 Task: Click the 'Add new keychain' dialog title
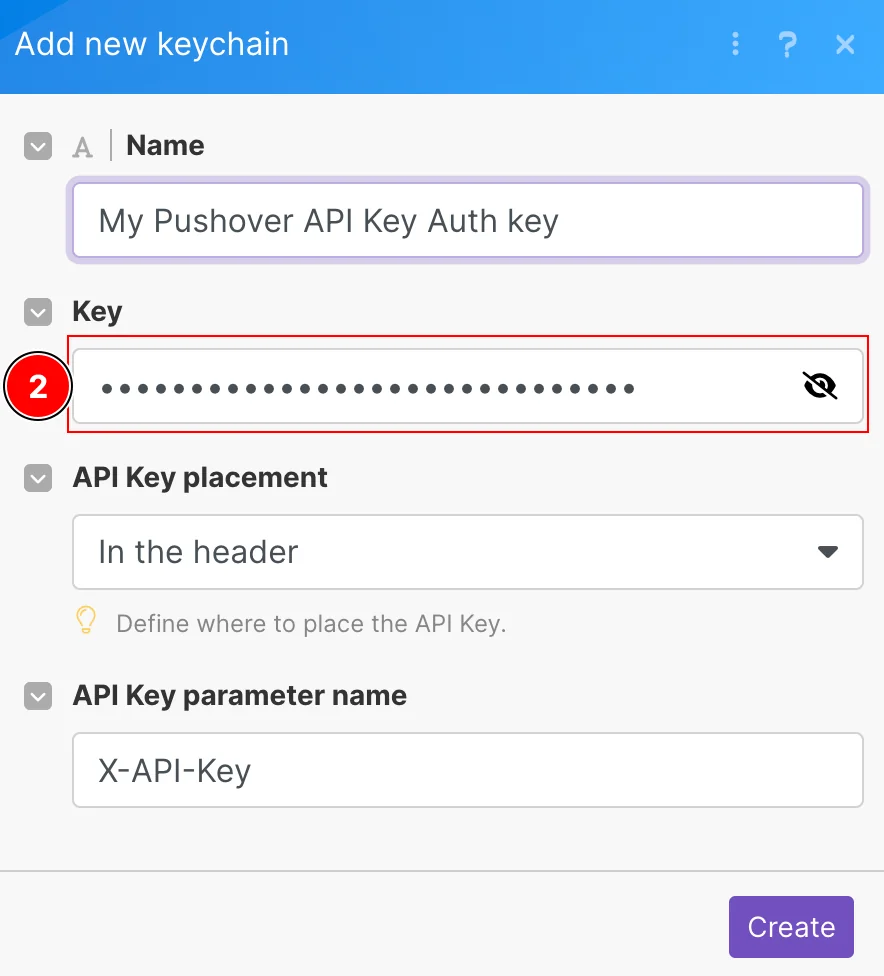(x=152, y=44)
